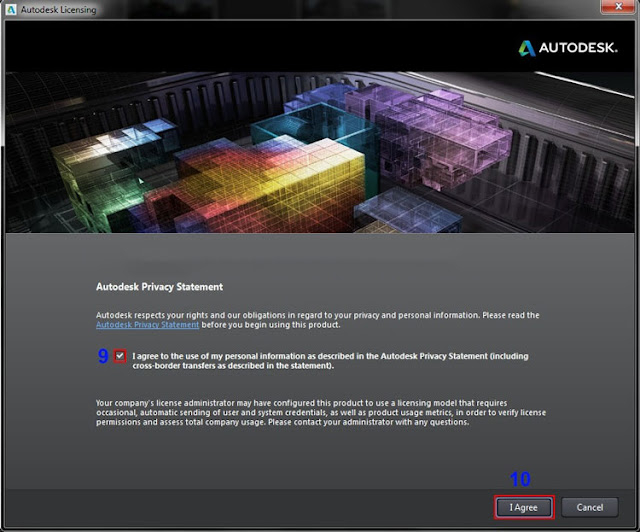Click the 'I agree to the use' checkbox label

pos(330,361)
